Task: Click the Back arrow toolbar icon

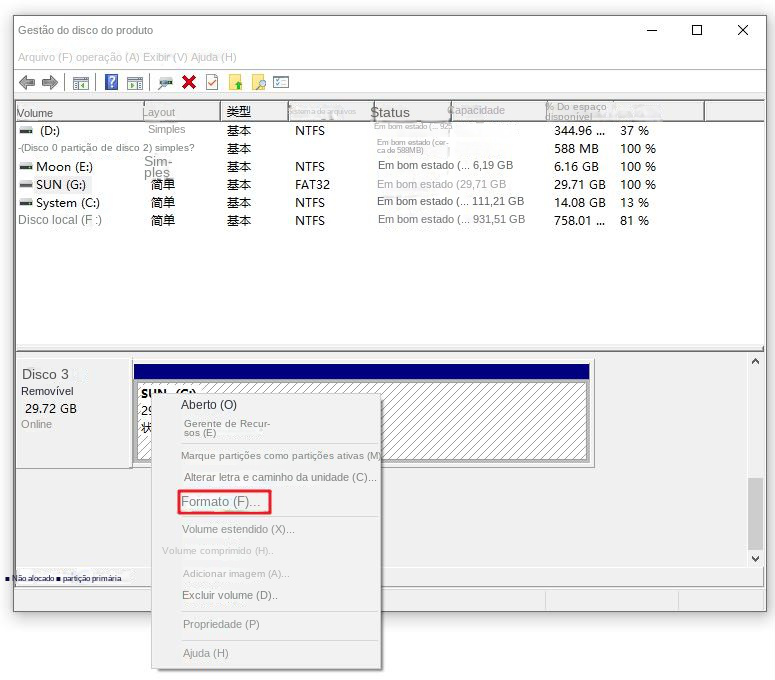Action: pos(27,82)
